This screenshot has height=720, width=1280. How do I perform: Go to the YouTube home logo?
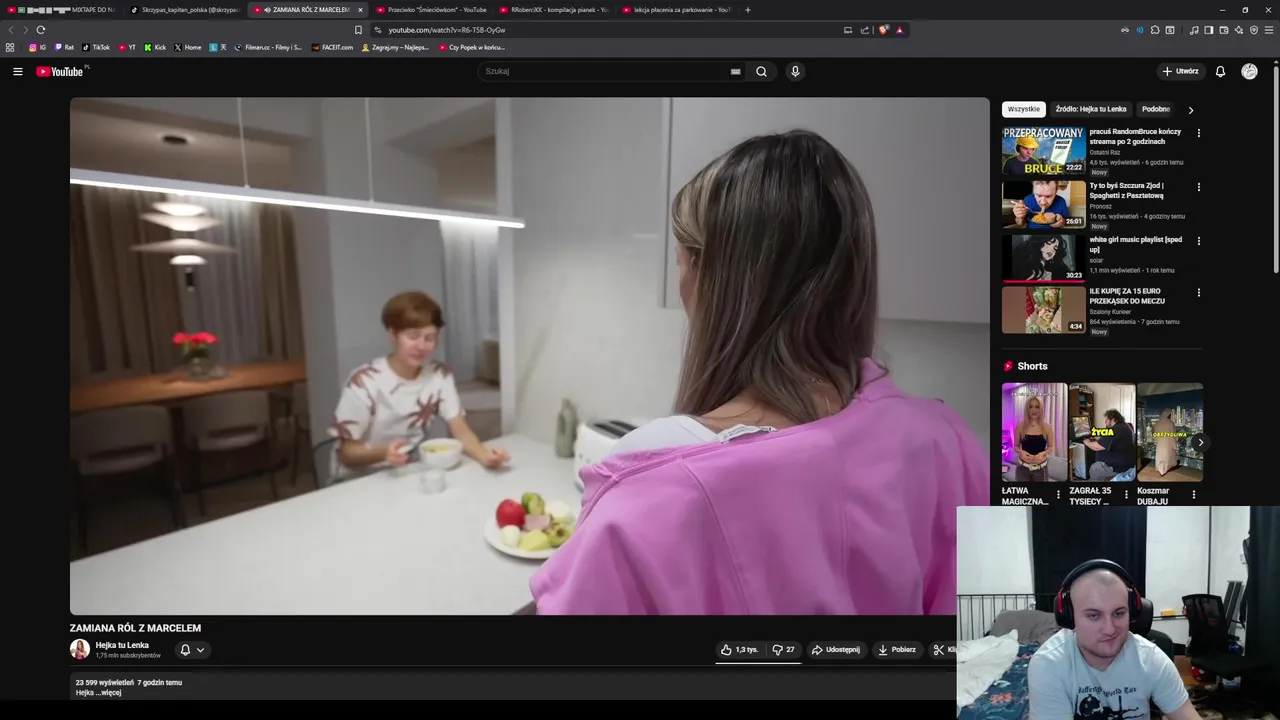[x=62, y=71]
